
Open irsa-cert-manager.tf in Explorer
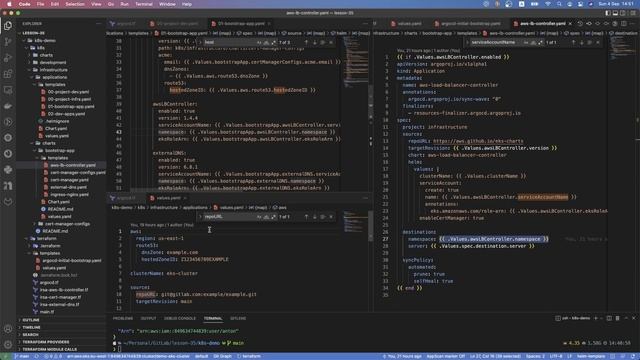(60, 297)
